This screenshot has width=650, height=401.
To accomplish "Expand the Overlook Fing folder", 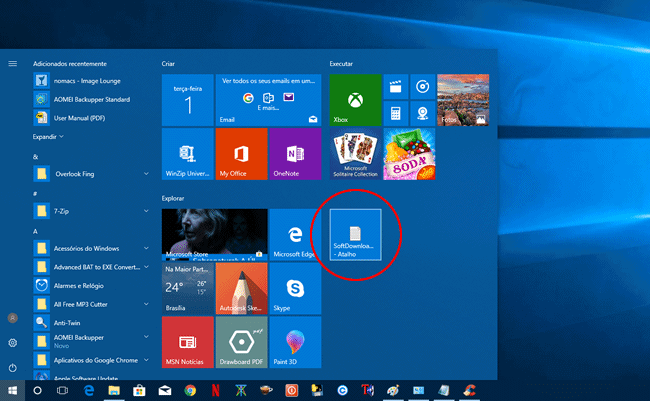I will 147,174.
